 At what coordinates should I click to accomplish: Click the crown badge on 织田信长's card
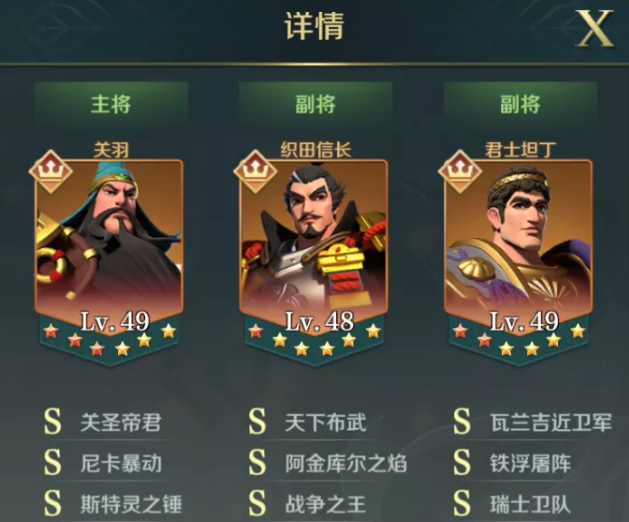pyautogui.click(x=255, y=172)
